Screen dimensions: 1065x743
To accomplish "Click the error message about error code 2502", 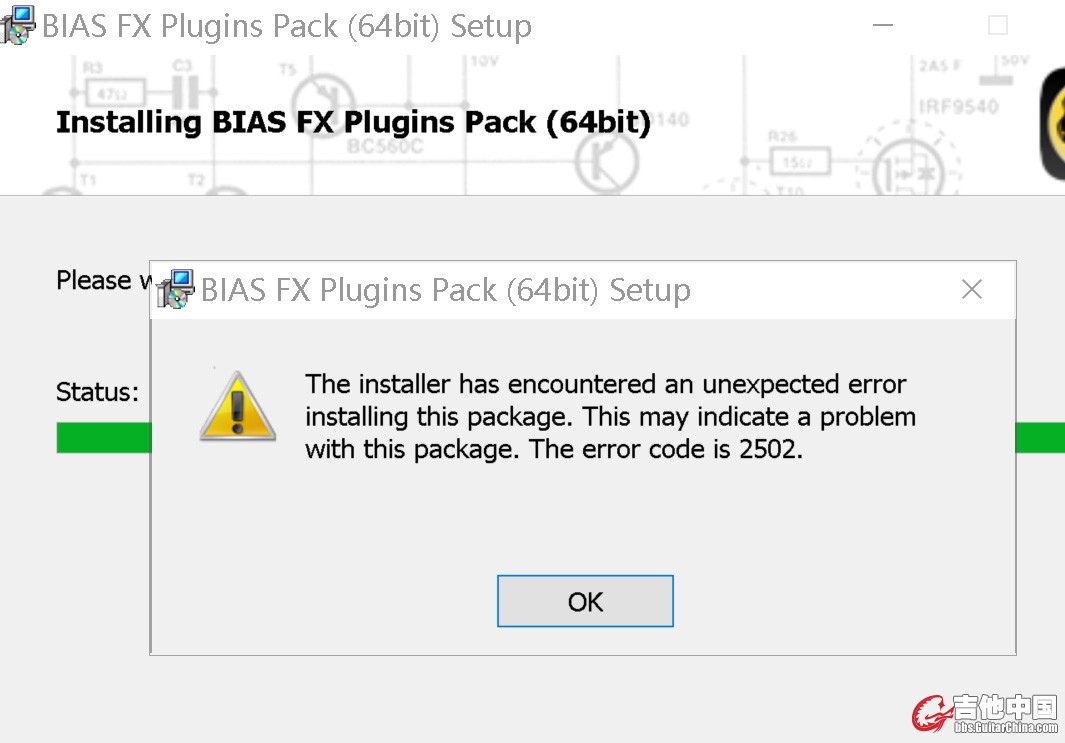I will tap(610, 416).
